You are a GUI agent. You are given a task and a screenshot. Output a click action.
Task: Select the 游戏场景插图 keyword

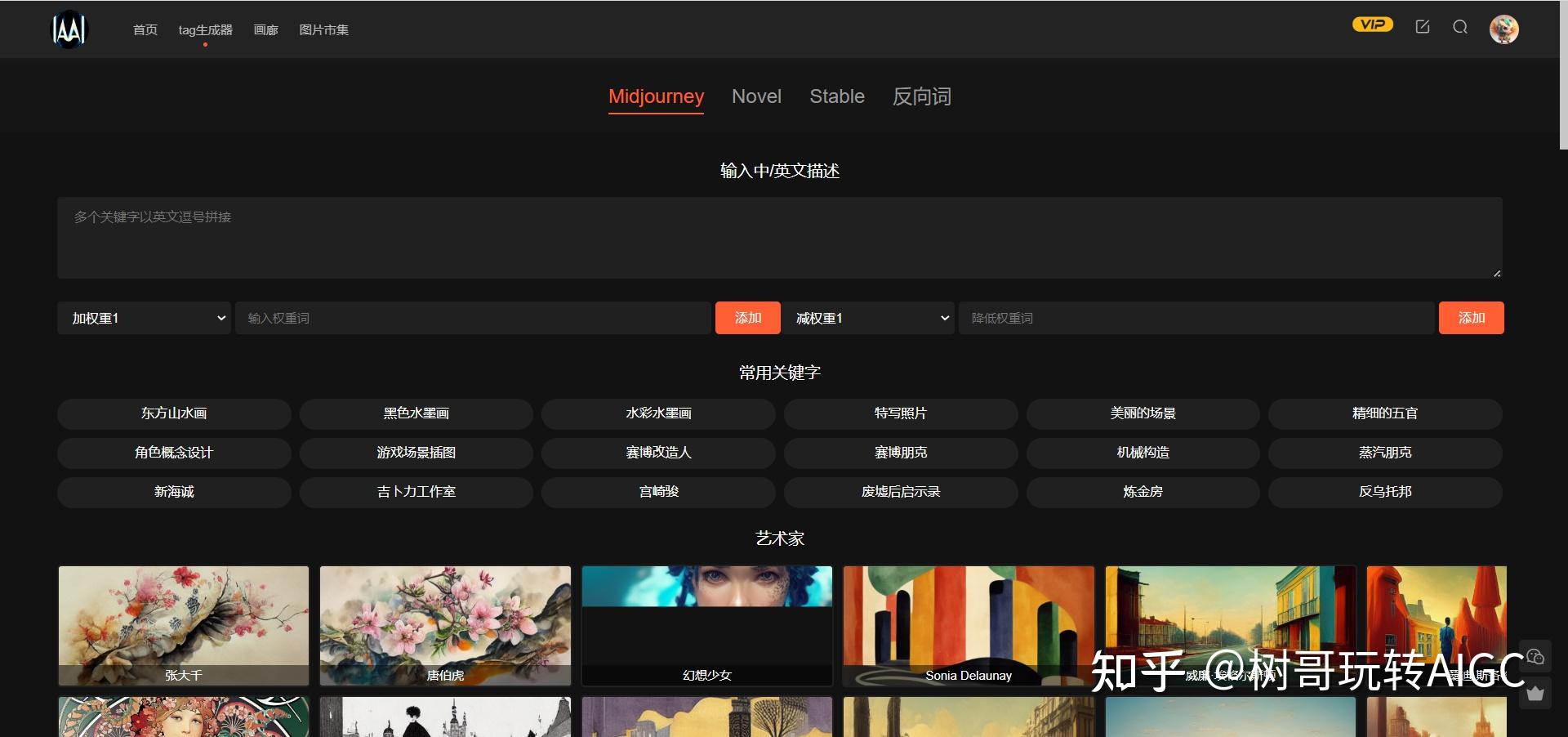pyautogui.click(x=416, y=453)
